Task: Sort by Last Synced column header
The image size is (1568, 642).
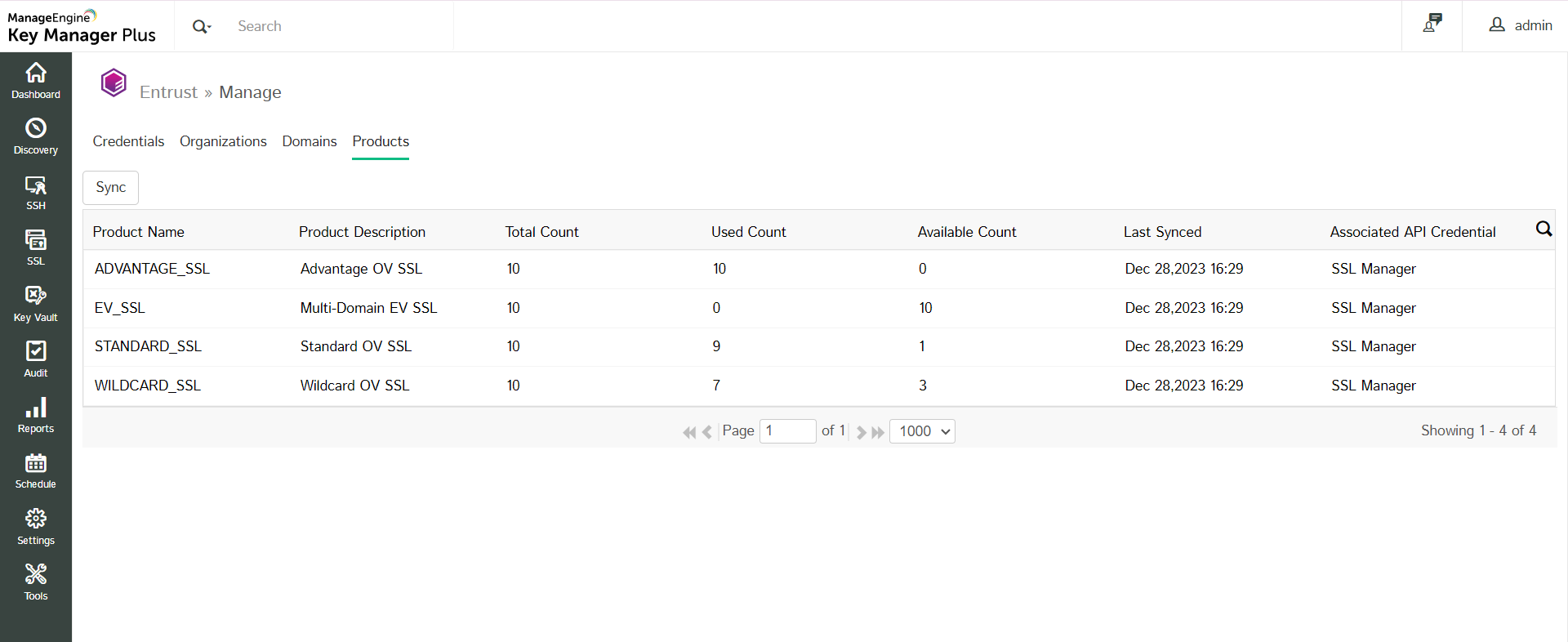Action: click(1162, 232)
